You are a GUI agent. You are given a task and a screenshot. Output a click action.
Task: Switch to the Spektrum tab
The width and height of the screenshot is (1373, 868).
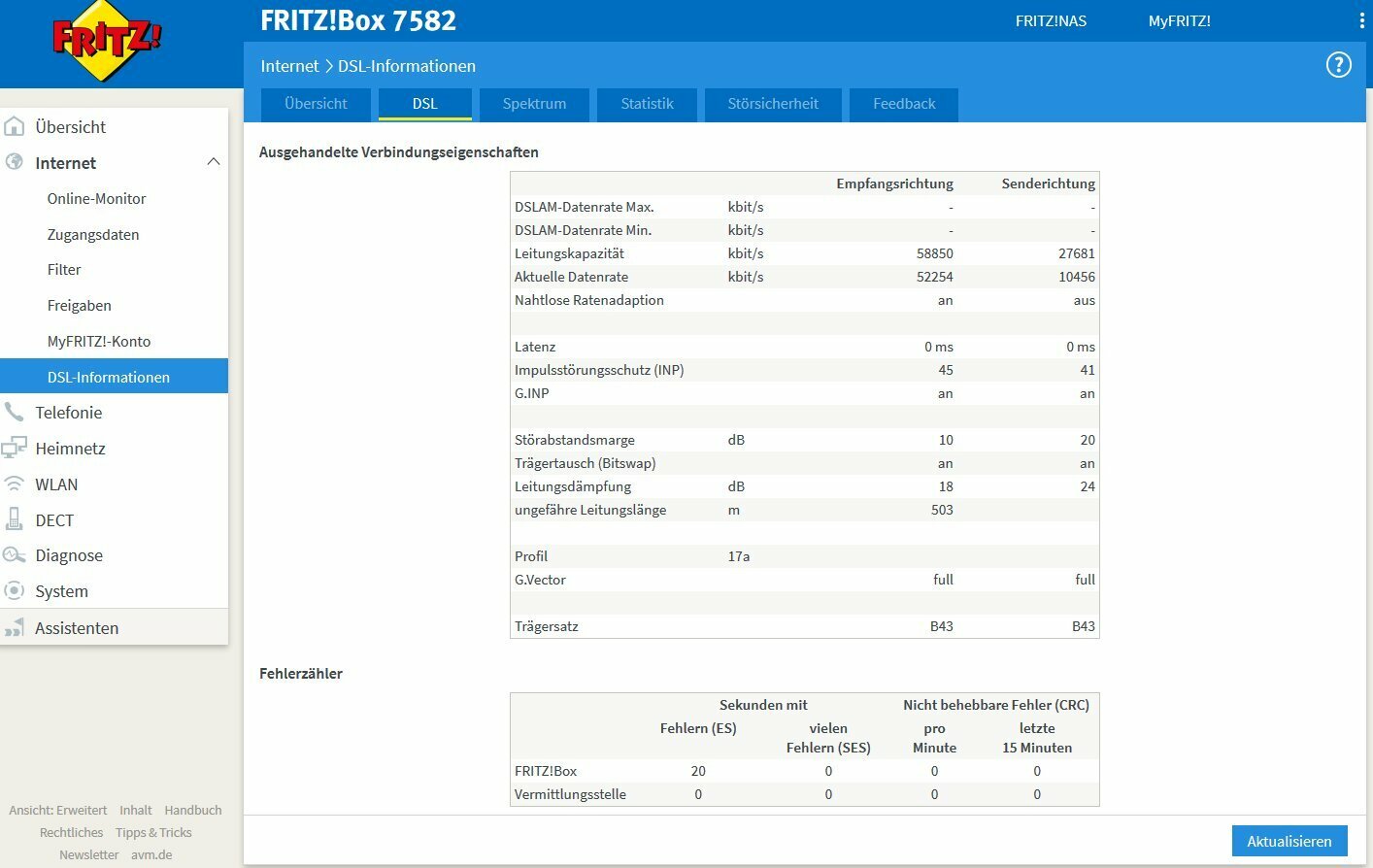pyautogui.click(x=534, y=104)
